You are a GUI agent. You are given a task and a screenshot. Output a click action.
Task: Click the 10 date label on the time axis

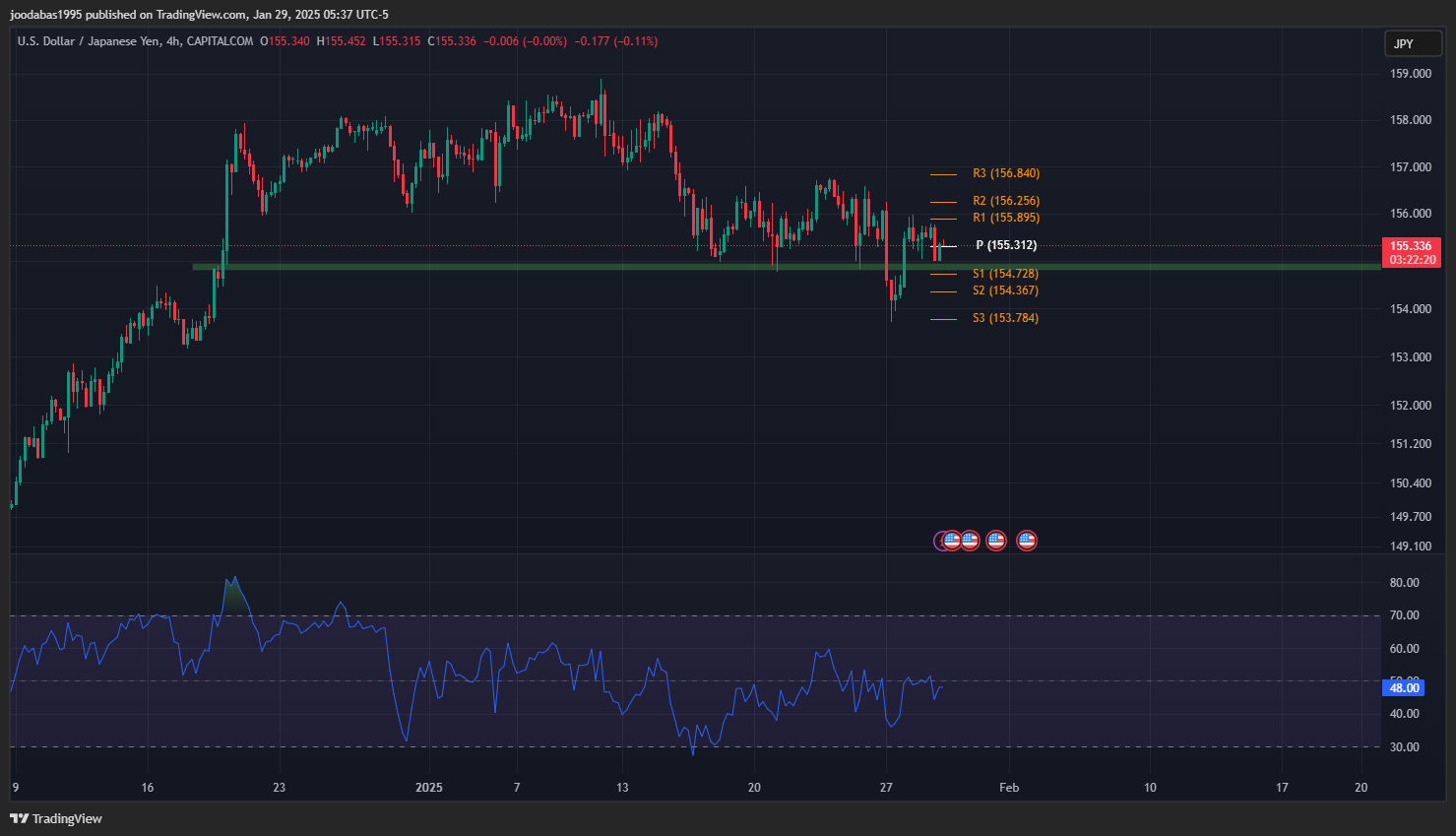click(x=1150, y=788)
